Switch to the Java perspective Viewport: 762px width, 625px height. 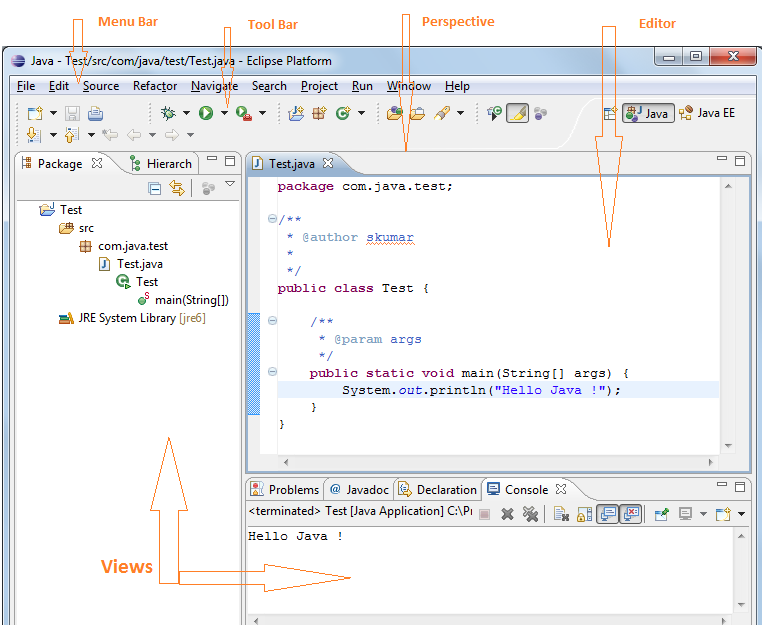tap(648, 113)
